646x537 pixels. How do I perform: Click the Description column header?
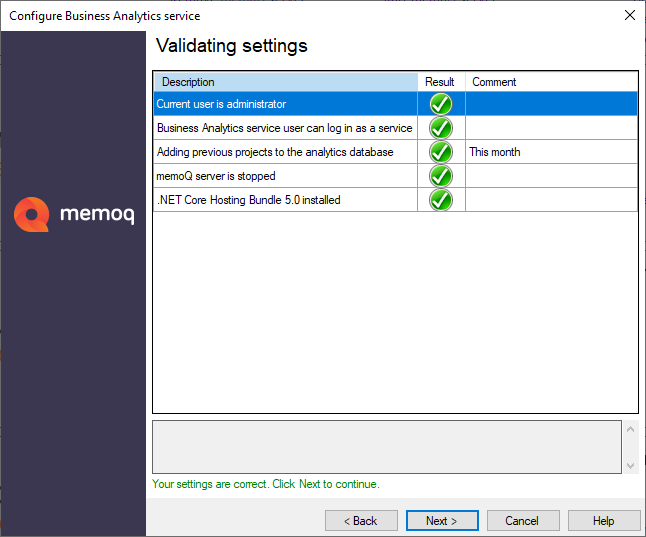[x=285, y=82]
